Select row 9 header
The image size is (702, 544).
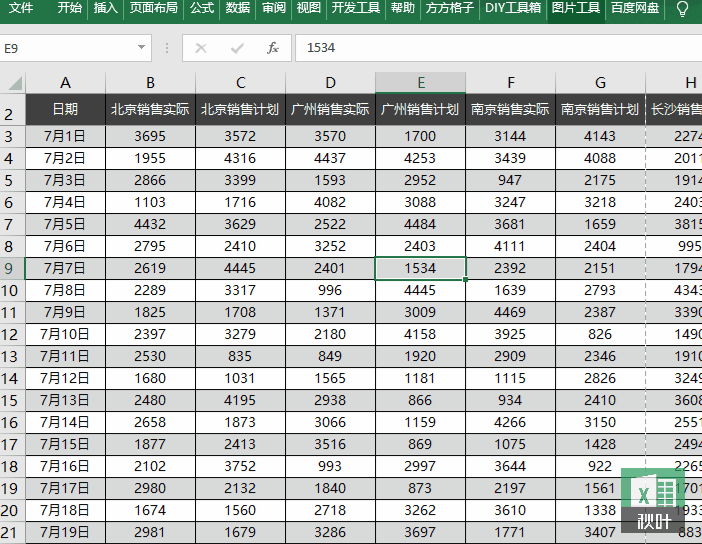pos(13,268)
